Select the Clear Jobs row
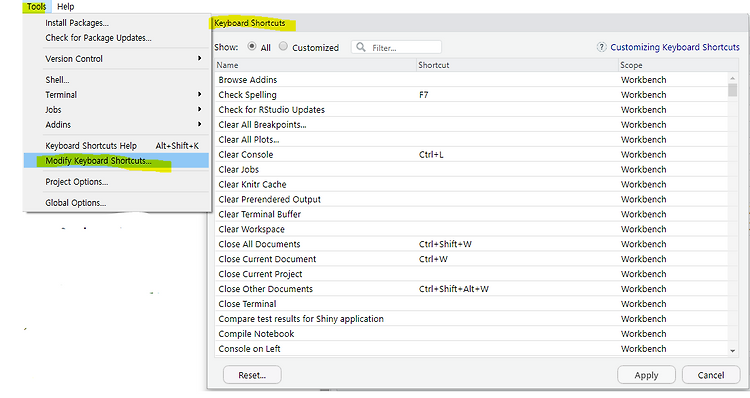750x398 pixels. [x=471, y=169]
